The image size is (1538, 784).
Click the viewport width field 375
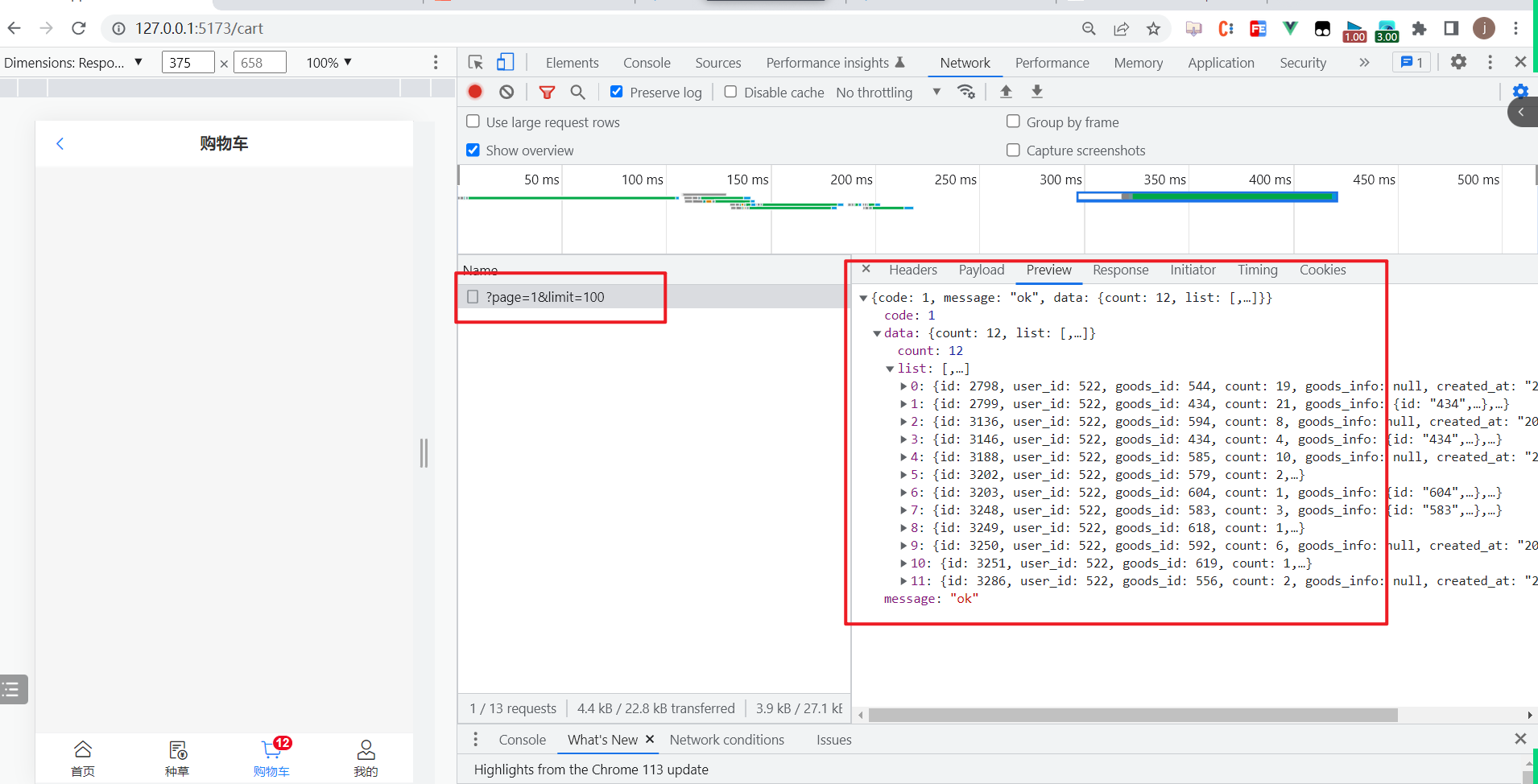click(188, 62)
